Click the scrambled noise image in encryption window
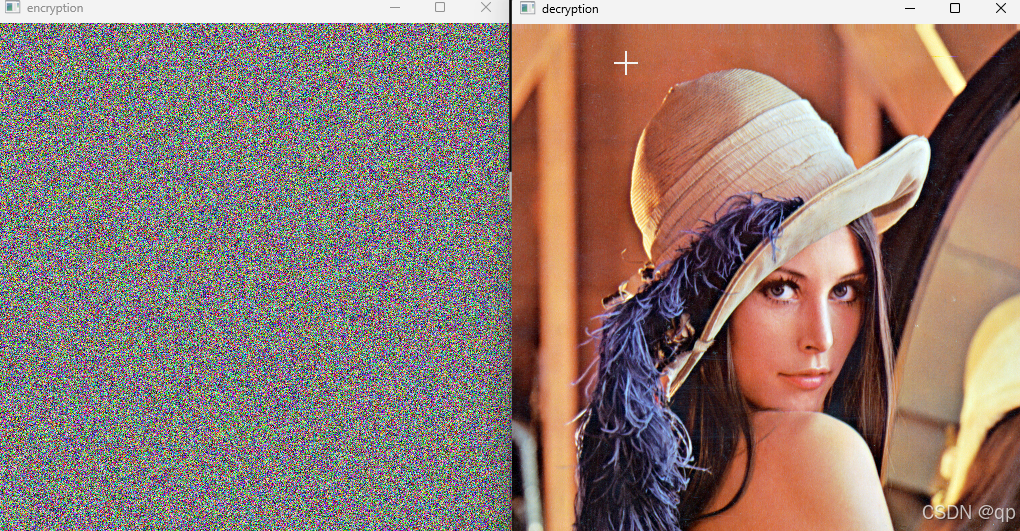 254,277
